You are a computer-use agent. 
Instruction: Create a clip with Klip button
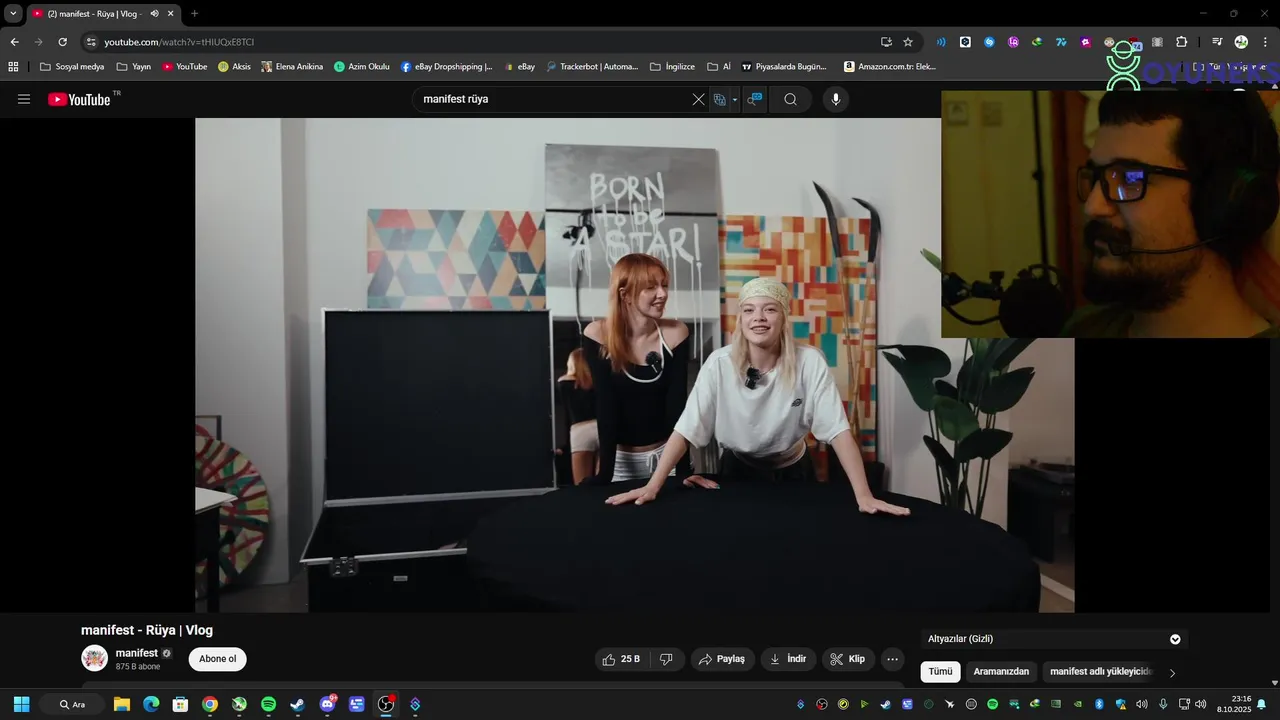pyautogui.click(x=848, y=659)
